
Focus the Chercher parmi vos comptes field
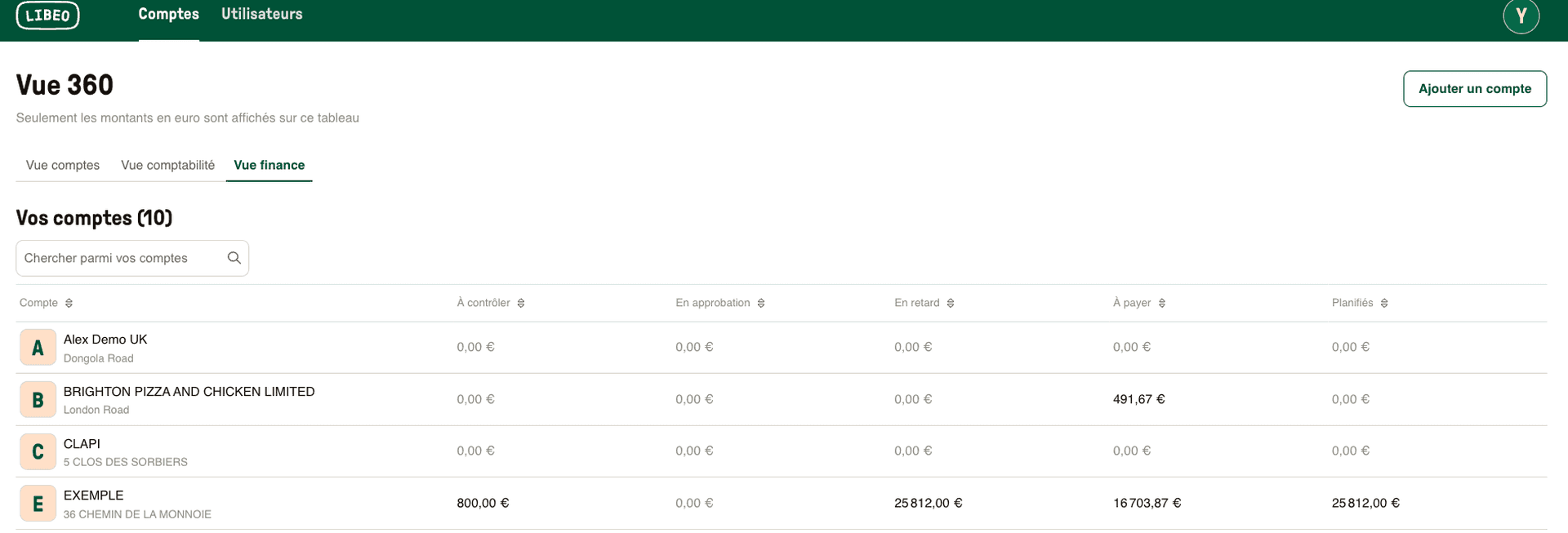tap(132, 258)
